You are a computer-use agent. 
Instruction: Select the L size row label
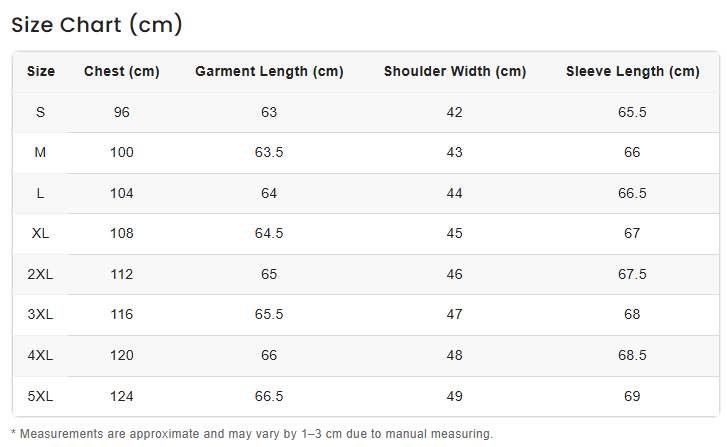41,193
